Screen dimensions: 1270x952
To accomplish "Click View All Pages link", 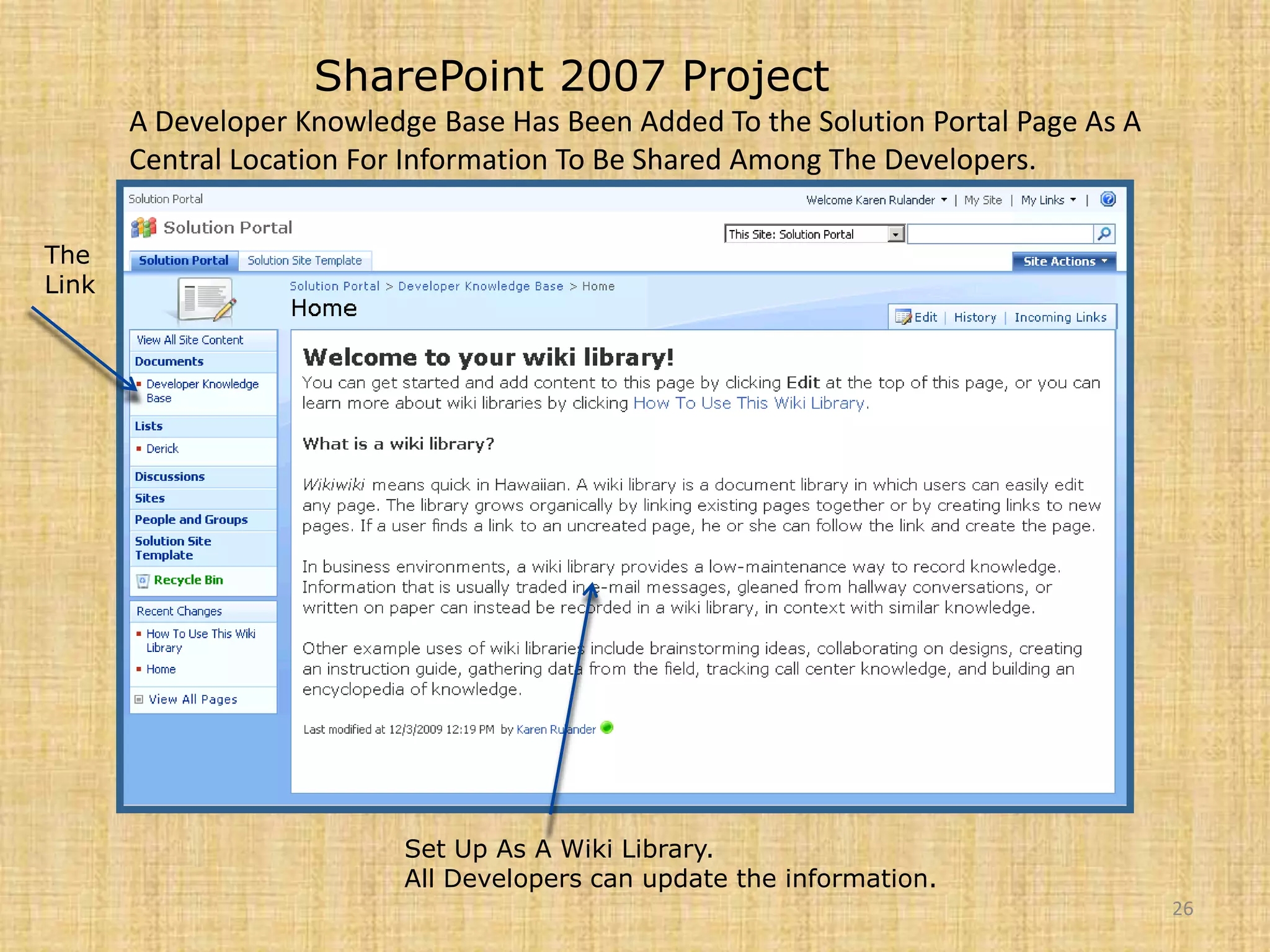I will [x=193, y=699].
